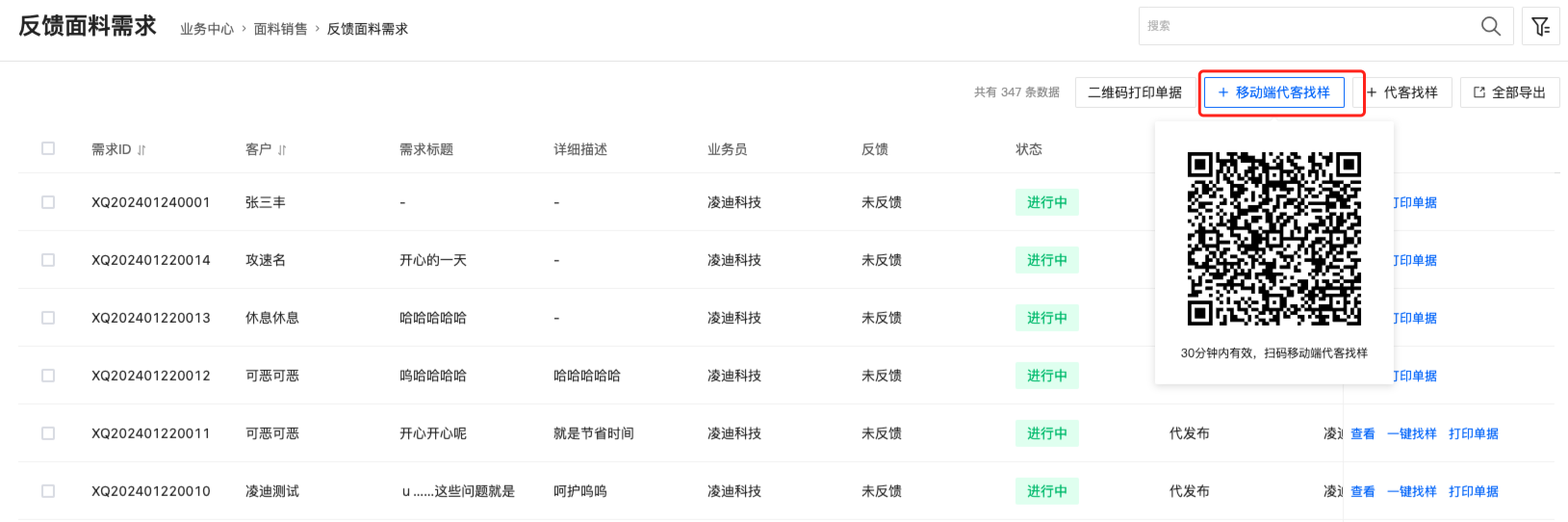Toggle the select-all header checkbox
Image resolution: width=1568 pixels, height=522 pixels.
pyautogui.click(x=48, y=148)
